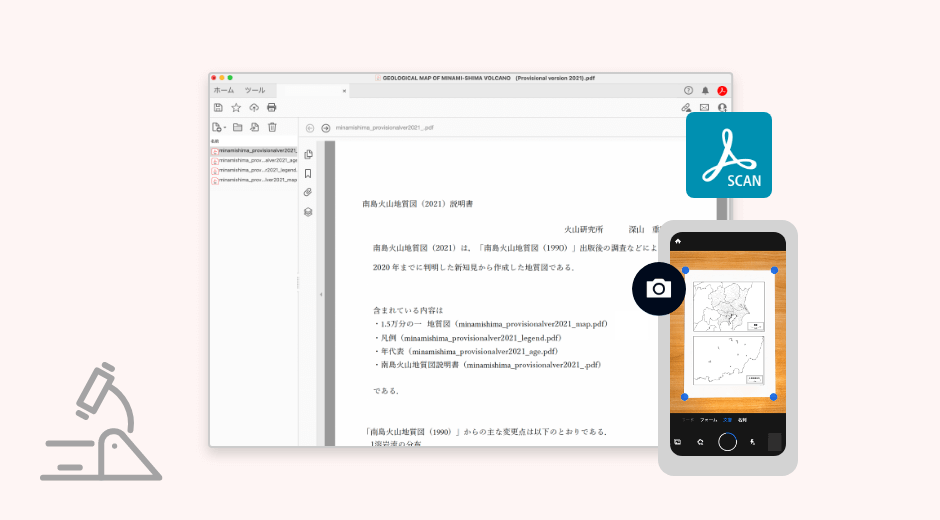Select 名刺 scan mode on phone

point(742,420)
